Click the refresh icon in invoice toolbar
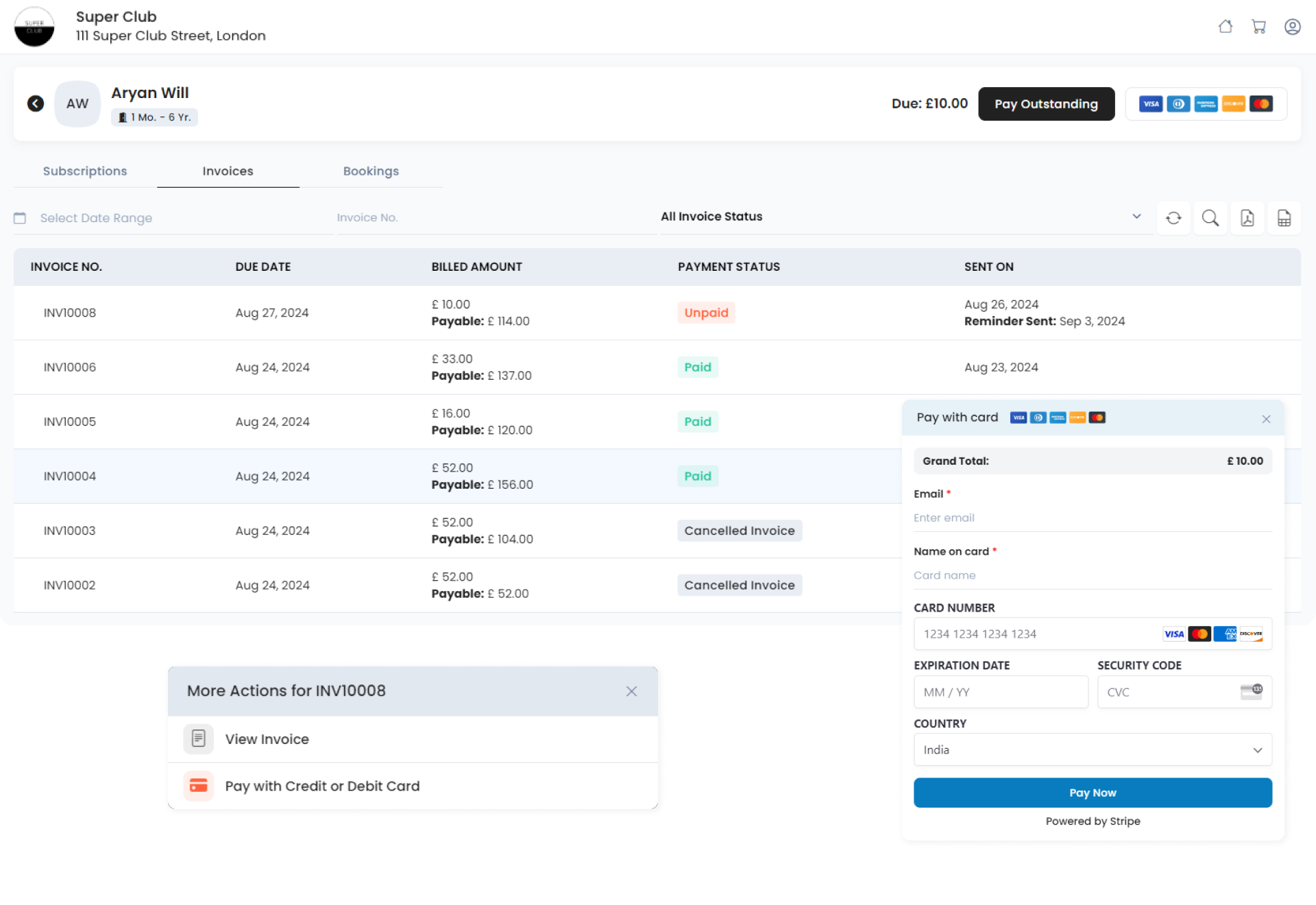Screen dimensions: 1316x905 1174,217
